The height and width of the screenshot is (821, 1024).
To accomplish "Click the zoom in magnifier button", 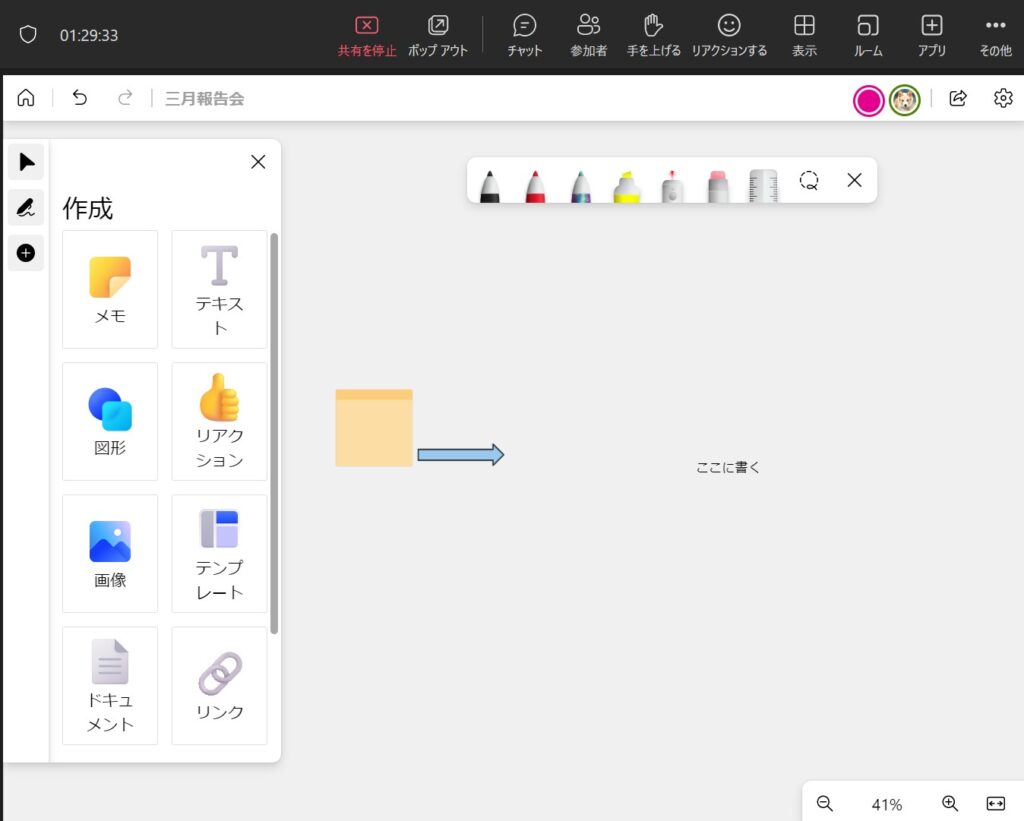I will coord(950,803).
